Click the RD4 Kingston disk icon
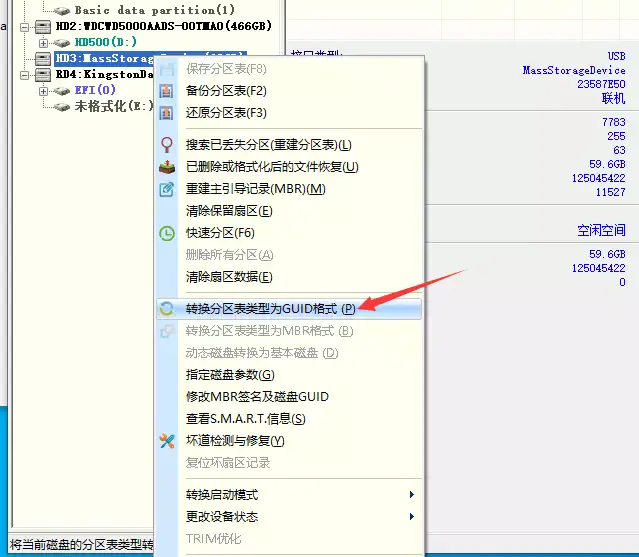Viewport: 639px width, 557px height. point(43,75)
